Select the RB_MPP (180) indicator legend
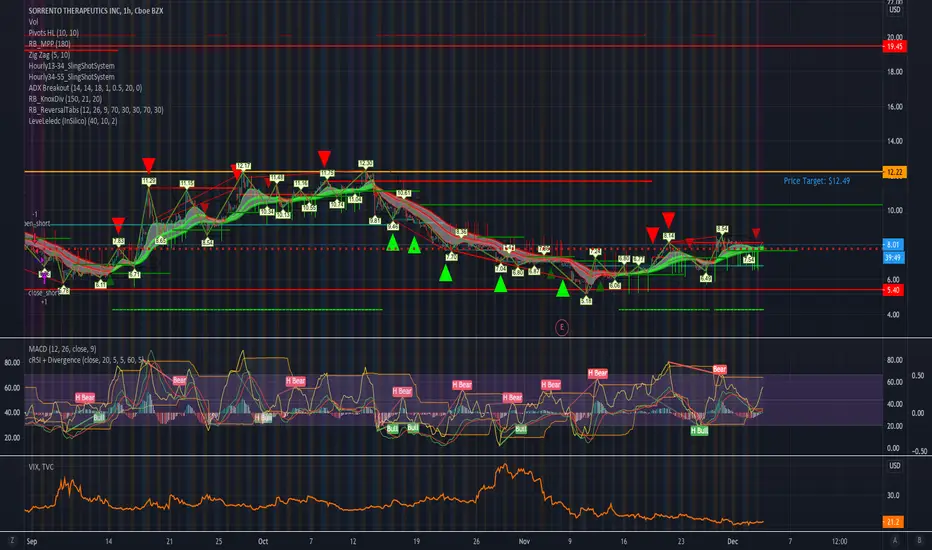This screenshot has width=932, height=550. 49,44
